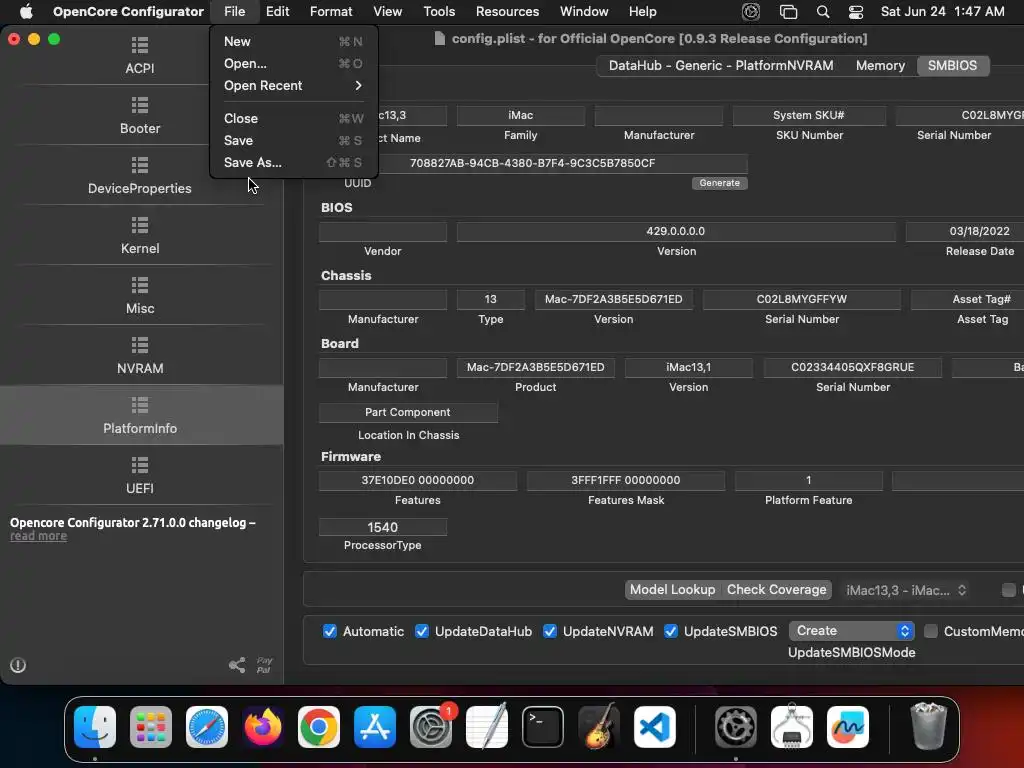Enable the CustomMemory checkbox
The image size is (1024, 768).
click(x=931, y=632)
